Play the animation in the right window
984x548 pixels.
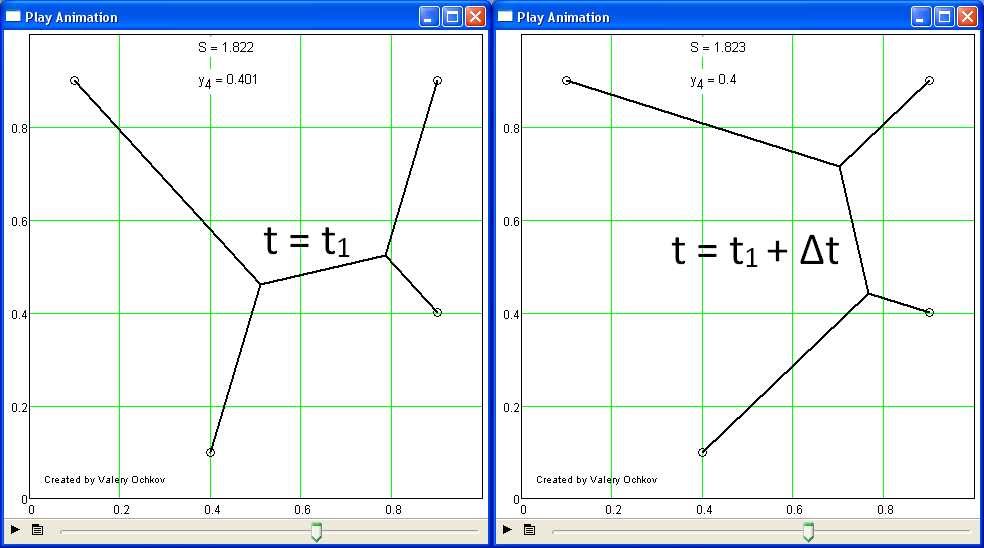[x=507, y=530]
